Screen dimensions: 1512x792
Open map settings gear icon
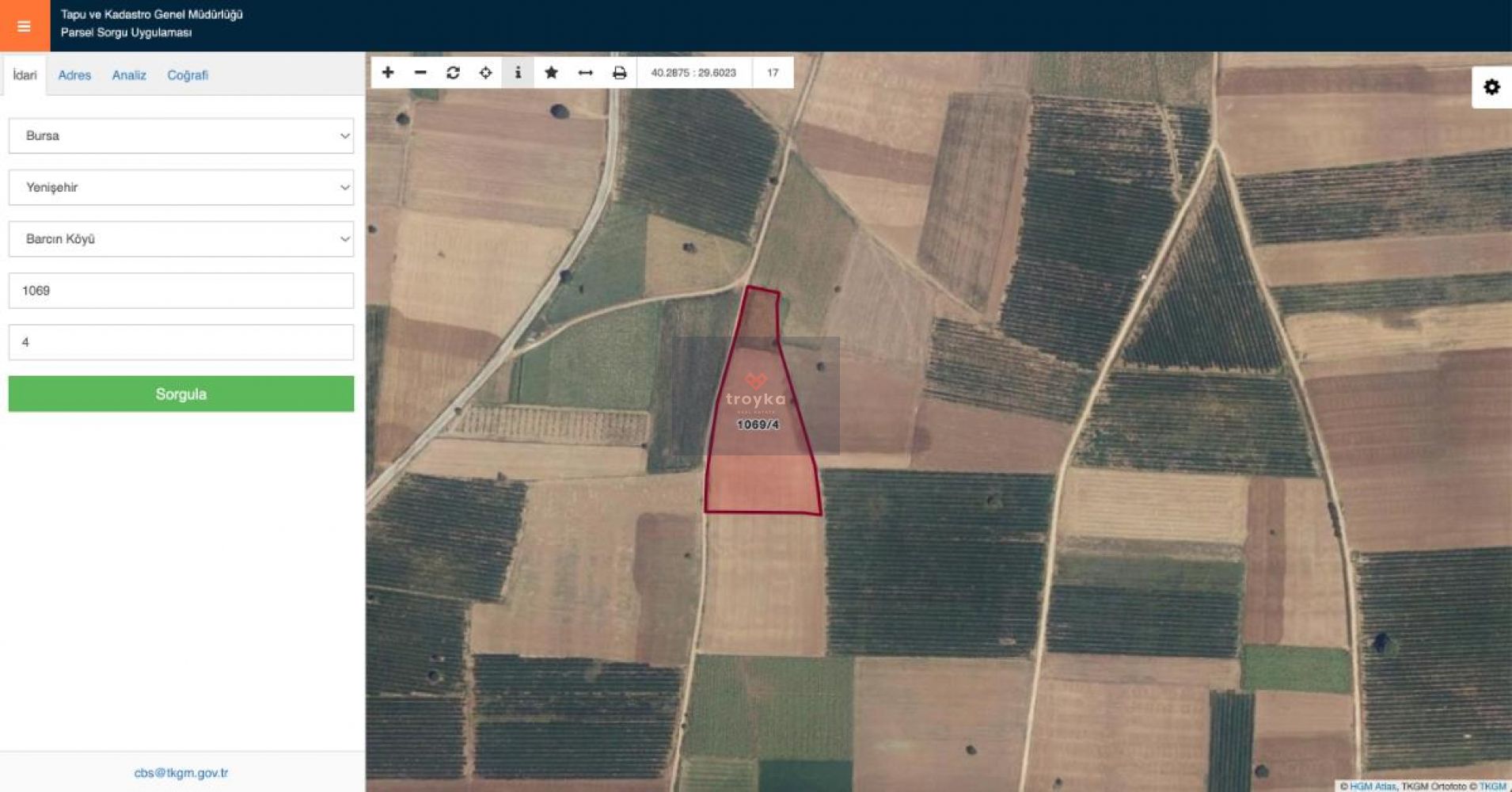[1491, 87]
